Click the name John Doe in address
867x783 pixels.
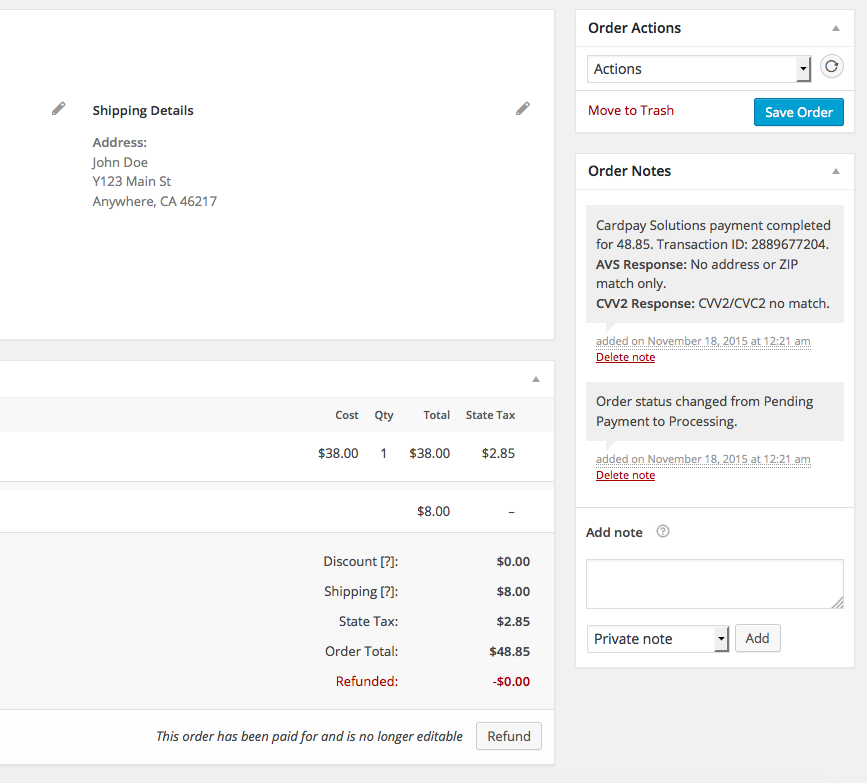pyautogui.click(x=120, y=162)
